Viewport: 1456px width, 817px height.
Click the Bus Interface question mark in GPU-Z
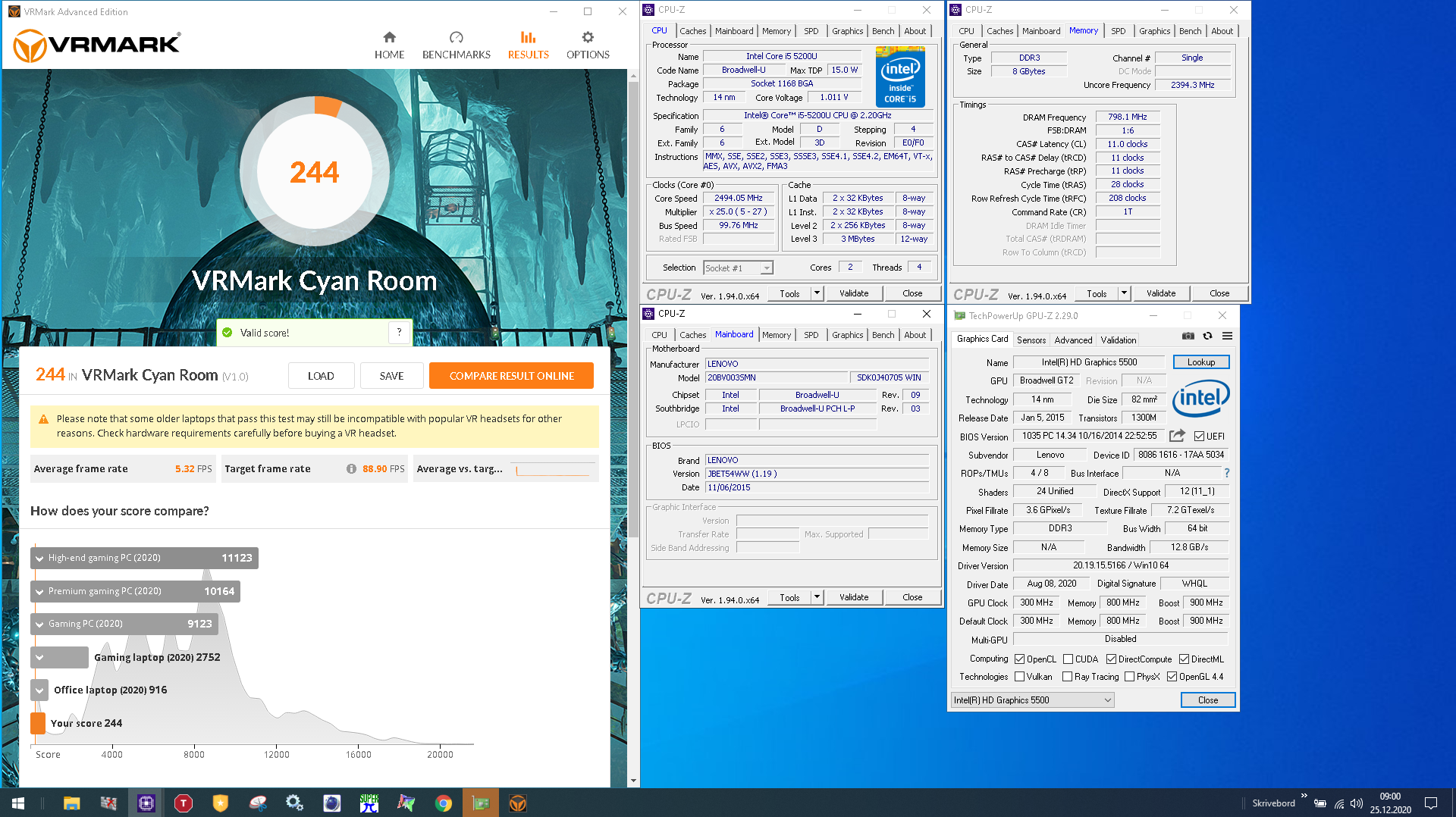[1226, 473]
